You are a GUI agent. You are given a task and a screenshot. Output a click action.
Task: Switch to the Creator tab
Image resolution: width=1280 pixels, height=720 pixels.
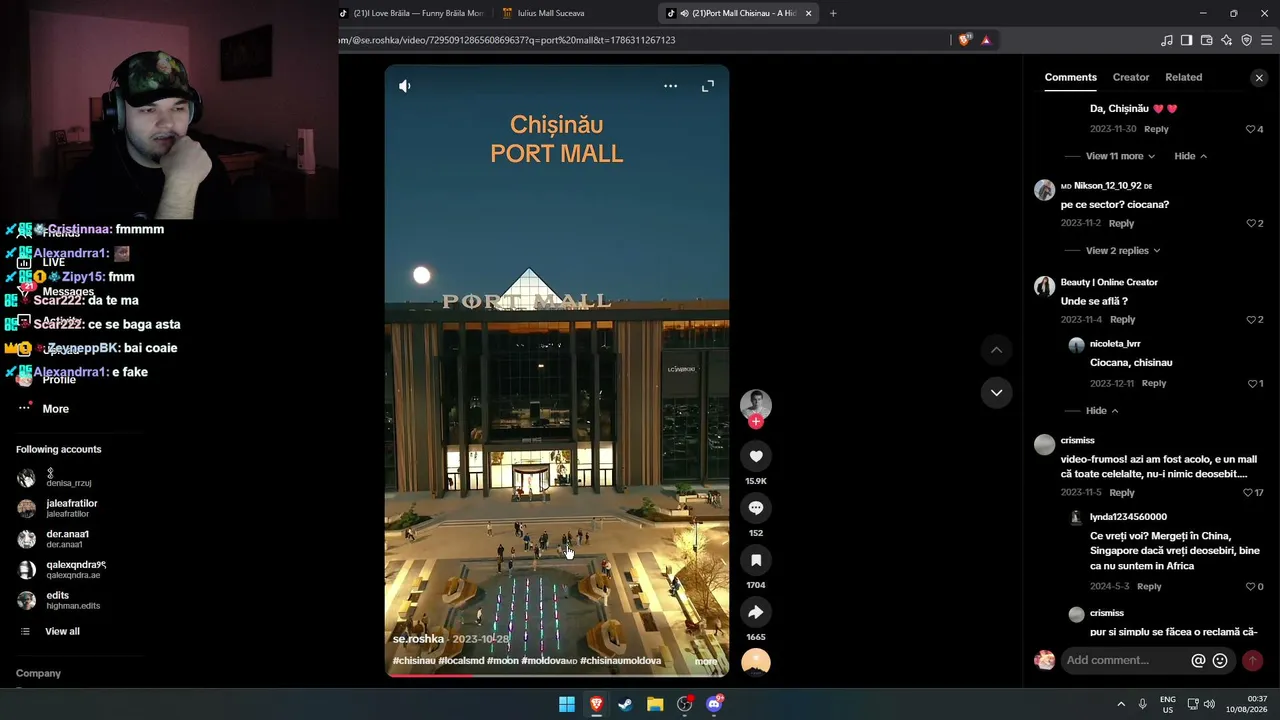[1131, 77]
